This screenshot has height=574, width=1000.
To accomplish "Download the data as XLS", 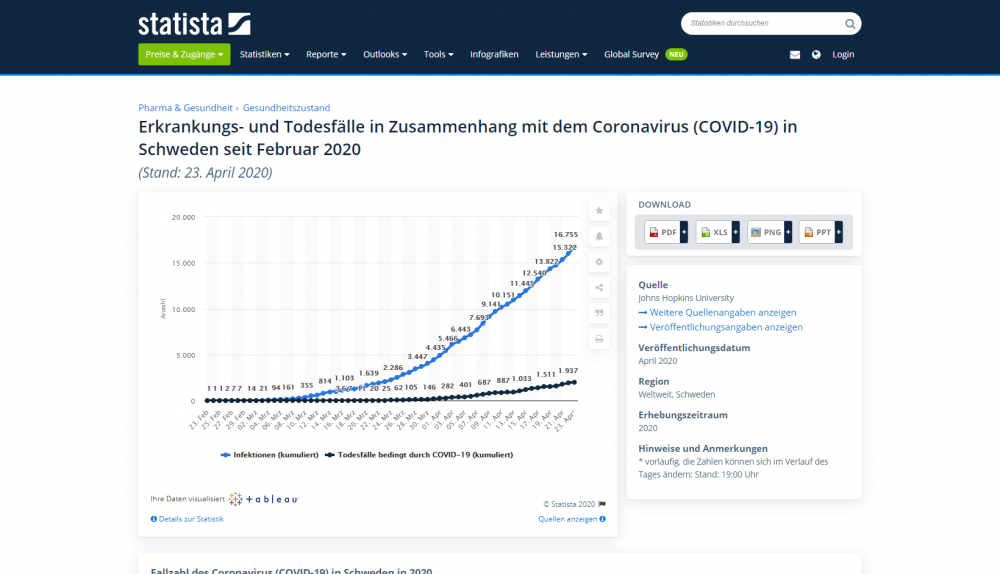I will pos(715,232).
